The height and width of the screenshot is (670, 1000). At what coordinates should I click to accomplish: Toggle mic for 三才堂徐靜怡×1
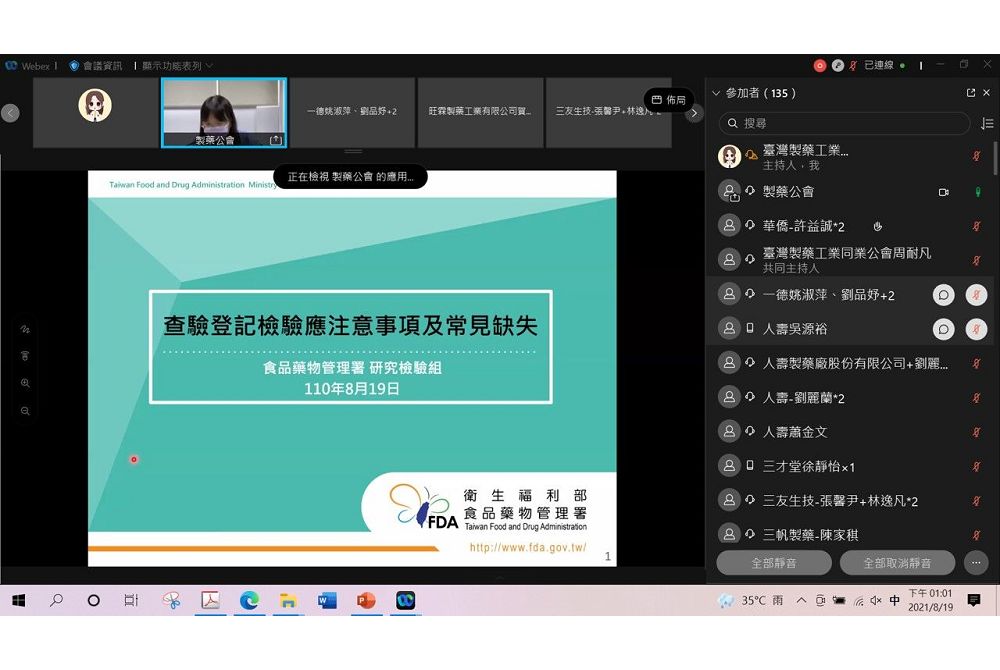tap(976, 467)
